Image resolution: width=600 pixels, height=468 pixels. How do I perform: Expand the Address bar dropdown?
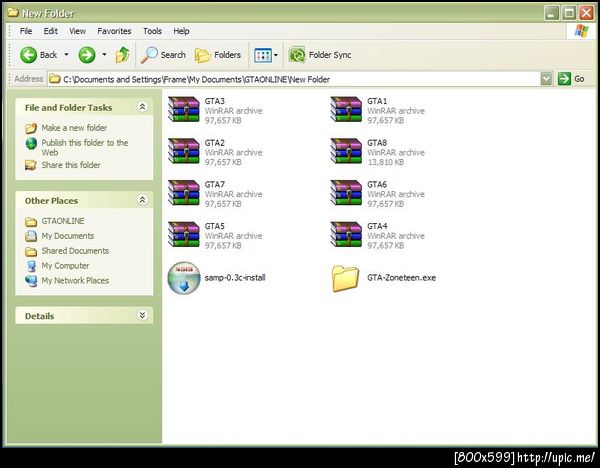(x=546, y=79)
